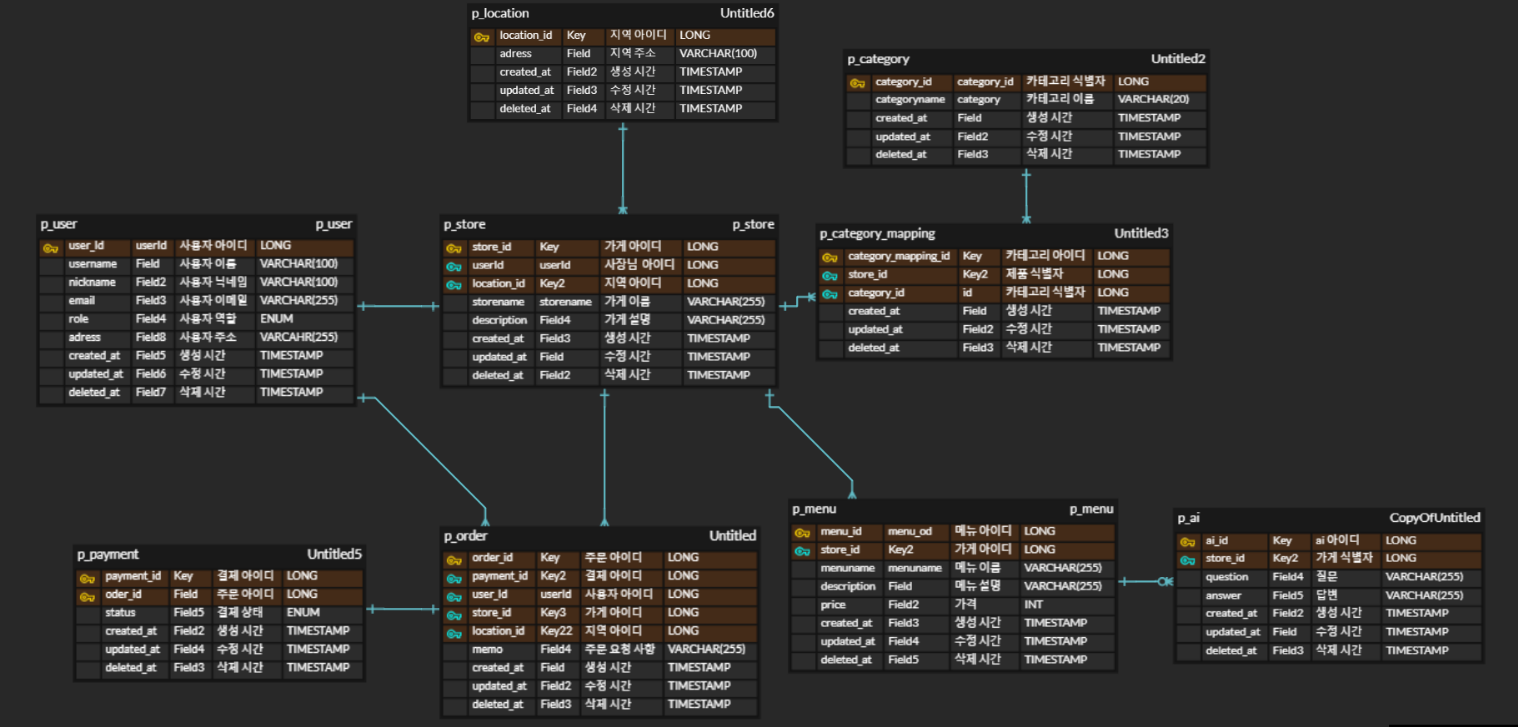Click the deleted_at field in p_order
1518x727 pixels.
pyautogui.click(x=497, y=705)
